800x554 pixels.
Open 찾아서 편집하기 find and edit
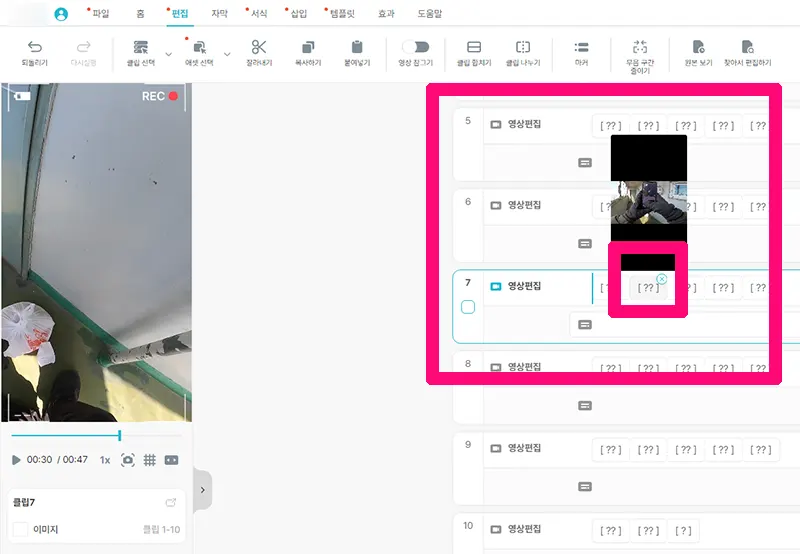tap(747, 53)
